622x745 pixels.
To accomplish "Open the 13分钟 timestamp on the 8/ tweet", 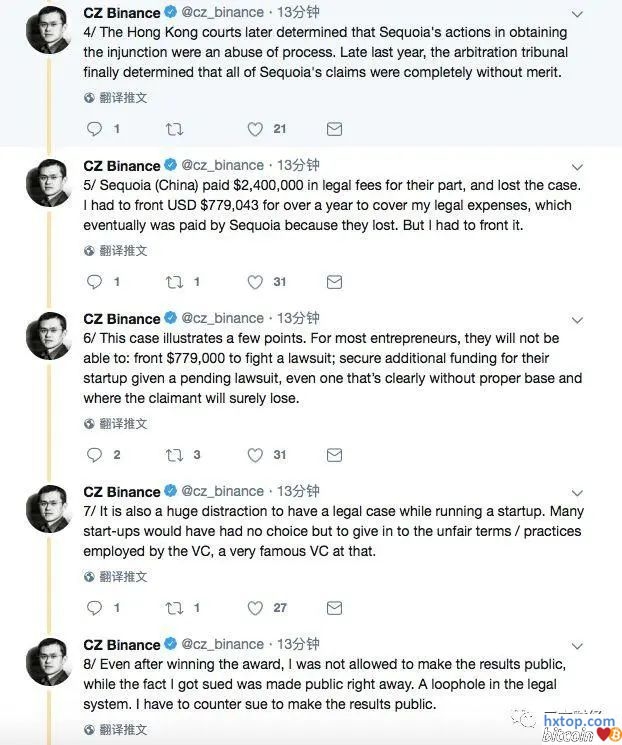I will (x=298, y=645).
